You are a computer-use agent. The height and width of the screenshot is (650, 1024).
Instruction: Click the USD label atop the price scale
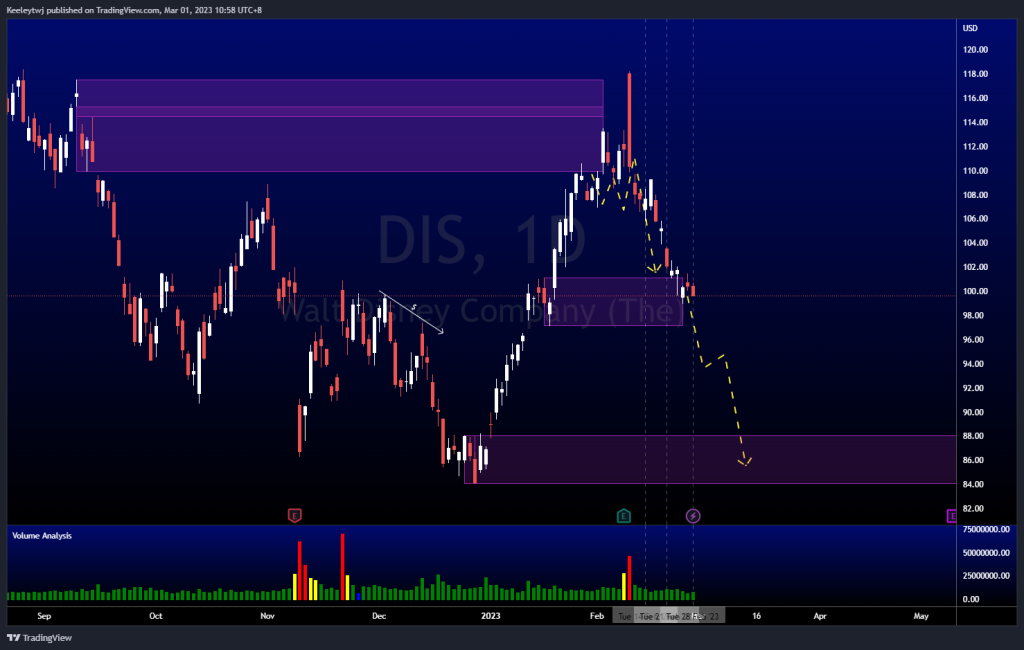pyautogui.click(x=968, y=29)
